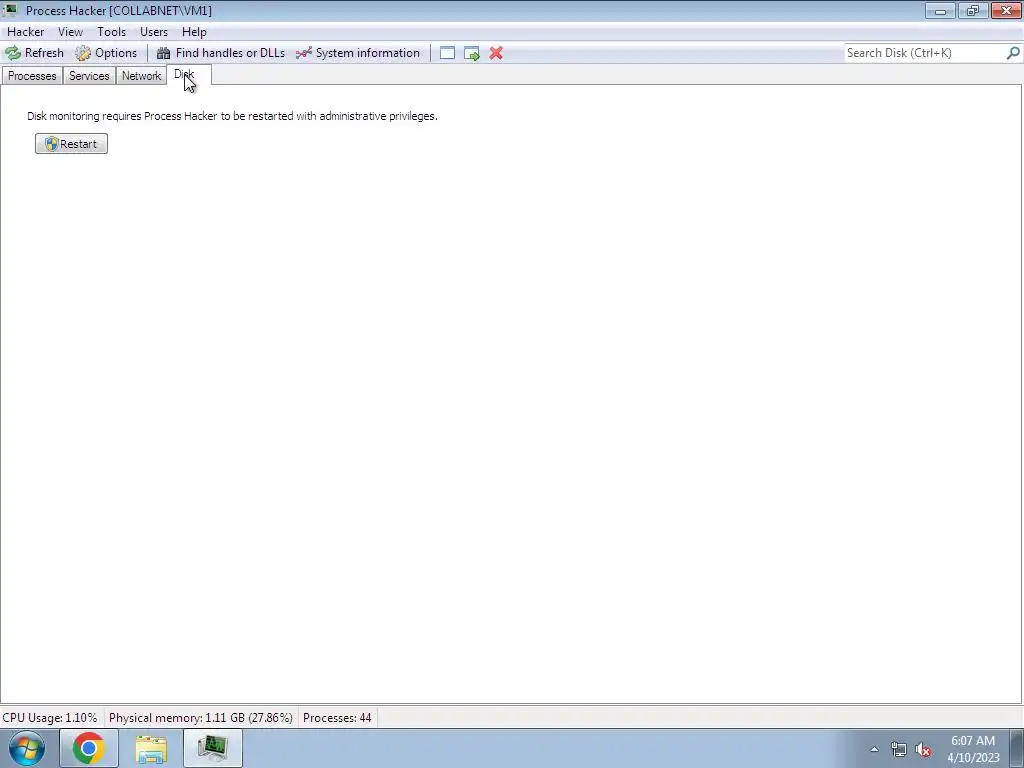Click Restart with administrative privileges button
The height and width of the screenshot is (768, 1024).
click(71, 144)
